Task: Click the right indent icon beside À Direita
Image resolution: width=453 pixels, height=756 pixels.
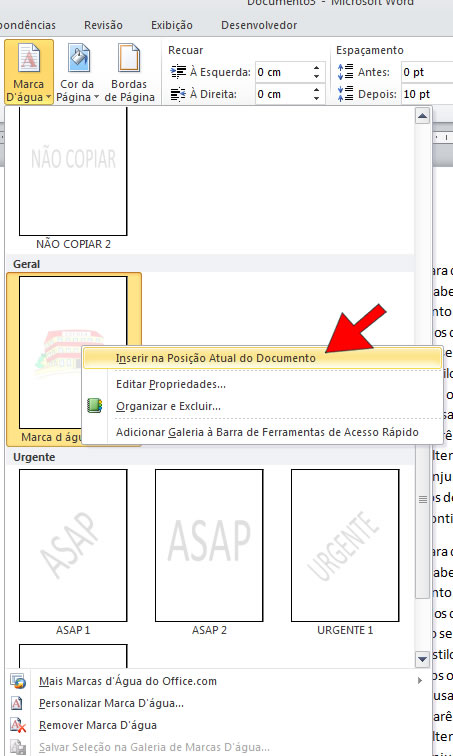Action: click(178, 94)
